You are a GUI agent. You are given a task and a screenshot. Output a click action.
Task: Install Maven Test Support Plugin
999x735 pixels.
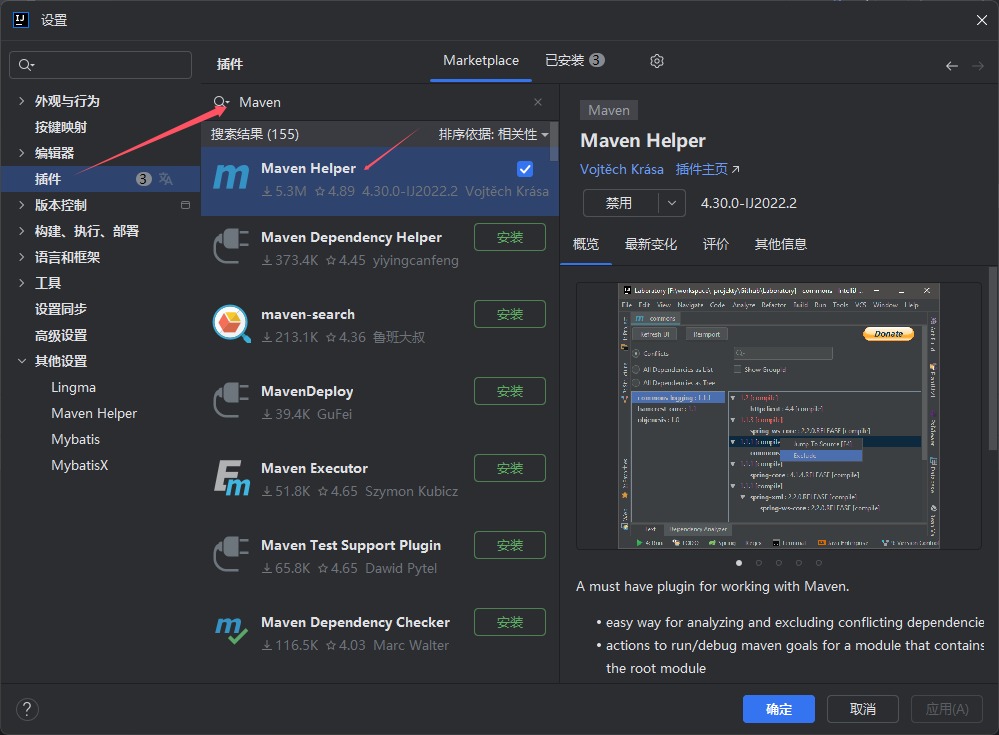[x=510, y=545]
